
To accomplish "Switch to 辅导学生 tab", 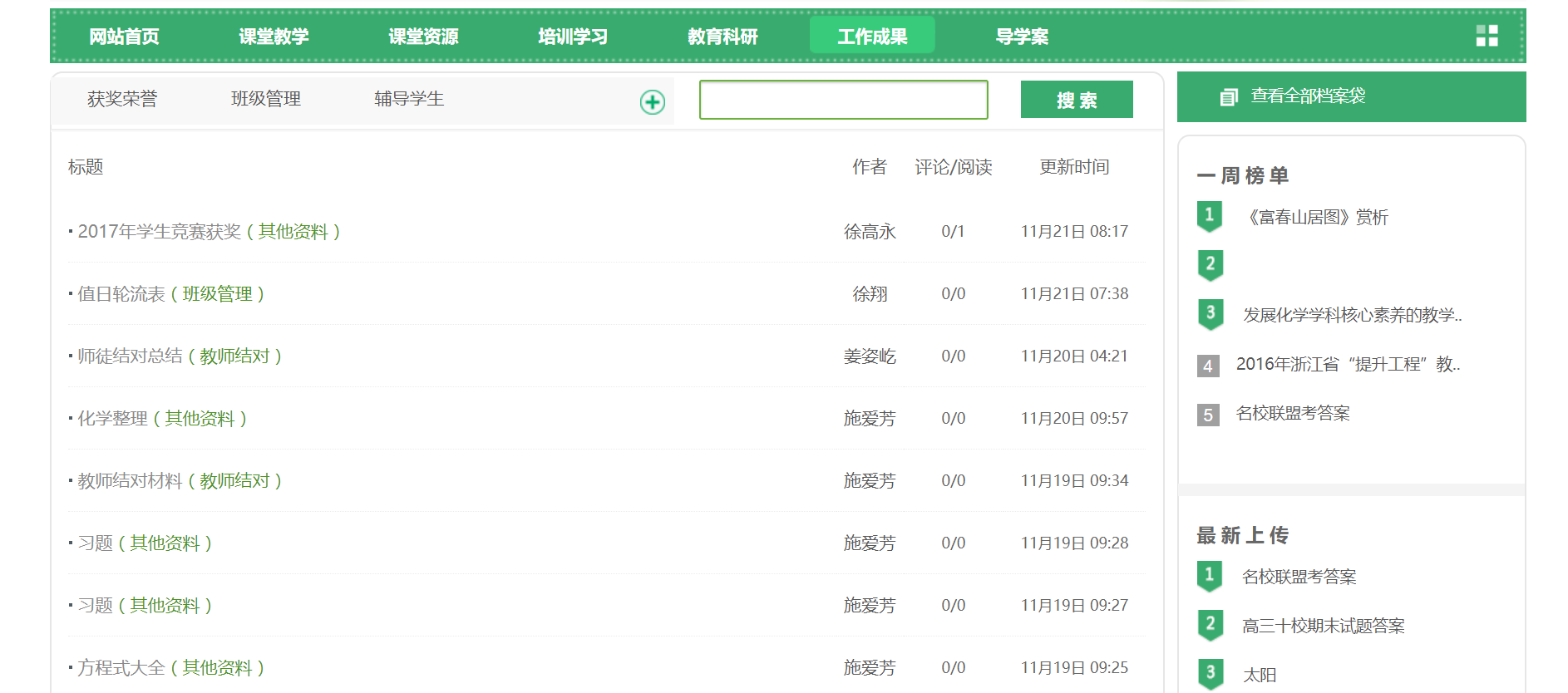I will pos(408,99).
